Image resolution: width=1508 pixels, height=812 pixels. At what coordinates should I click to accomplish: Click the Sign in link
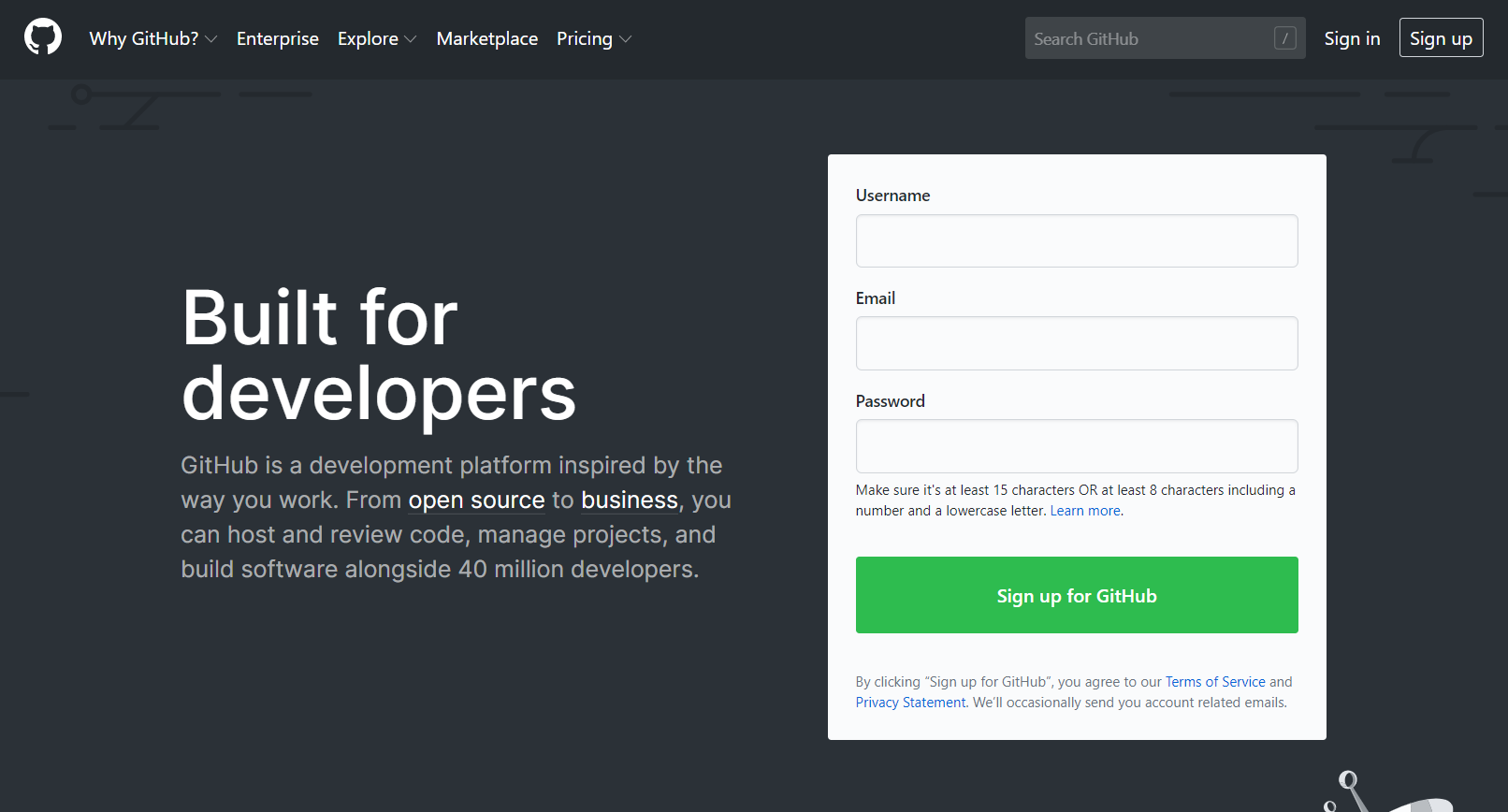coord(1352,38)
